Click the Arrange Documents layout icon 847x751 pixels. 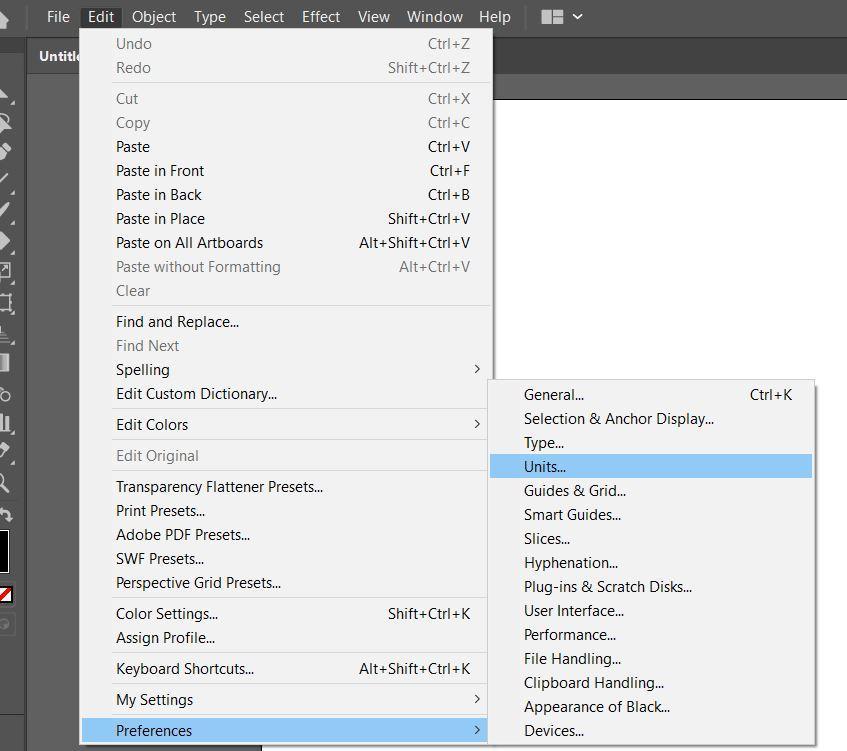point(552,17)
